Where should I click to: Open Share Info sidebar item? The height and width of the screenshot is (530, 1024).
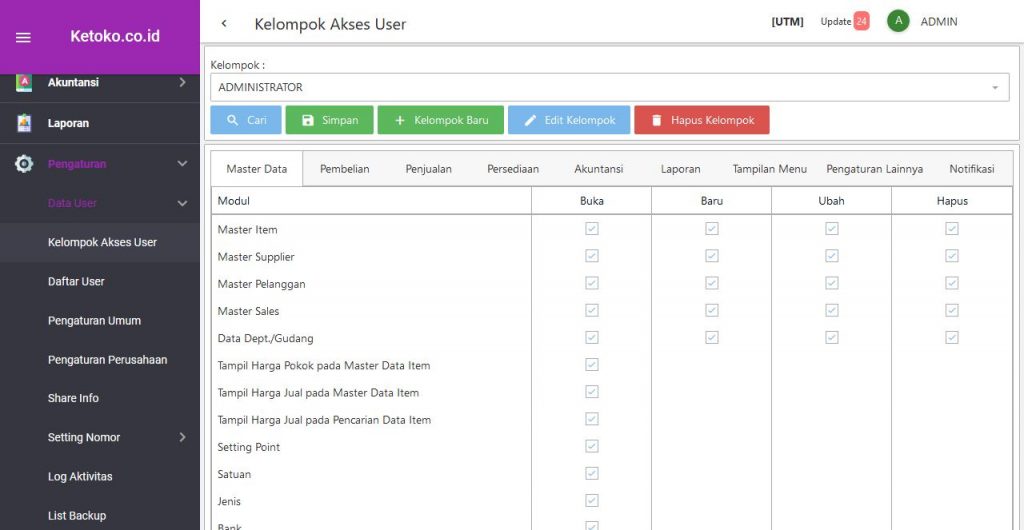tap(100, 398)
